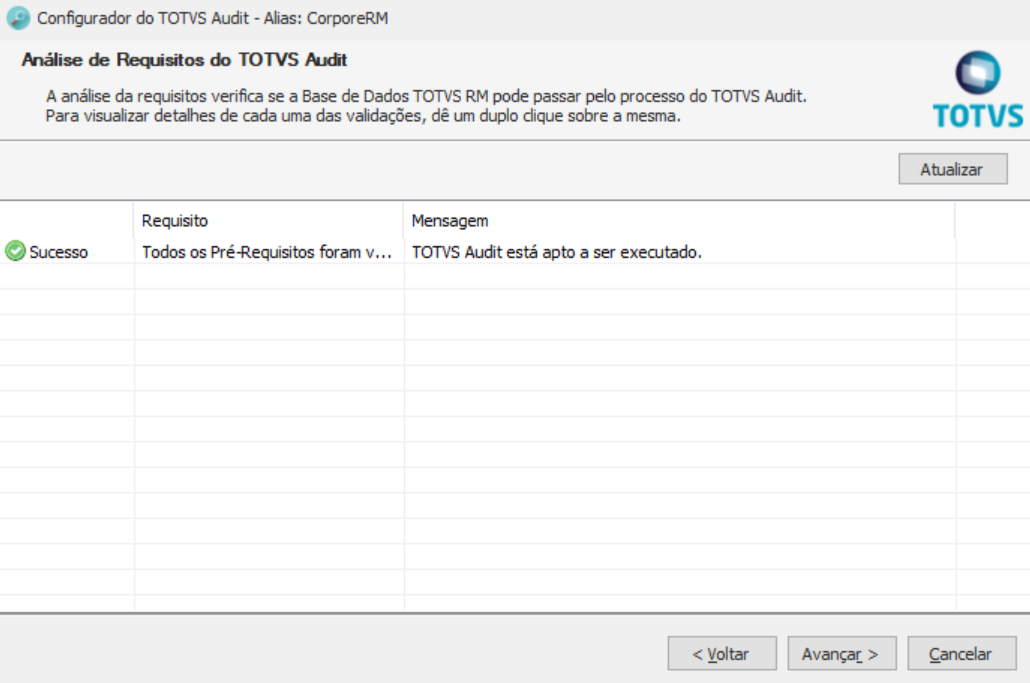This screenshot has width=1030, height=683.
Task: Click the Atualizar button
Action: click(952, 169)
